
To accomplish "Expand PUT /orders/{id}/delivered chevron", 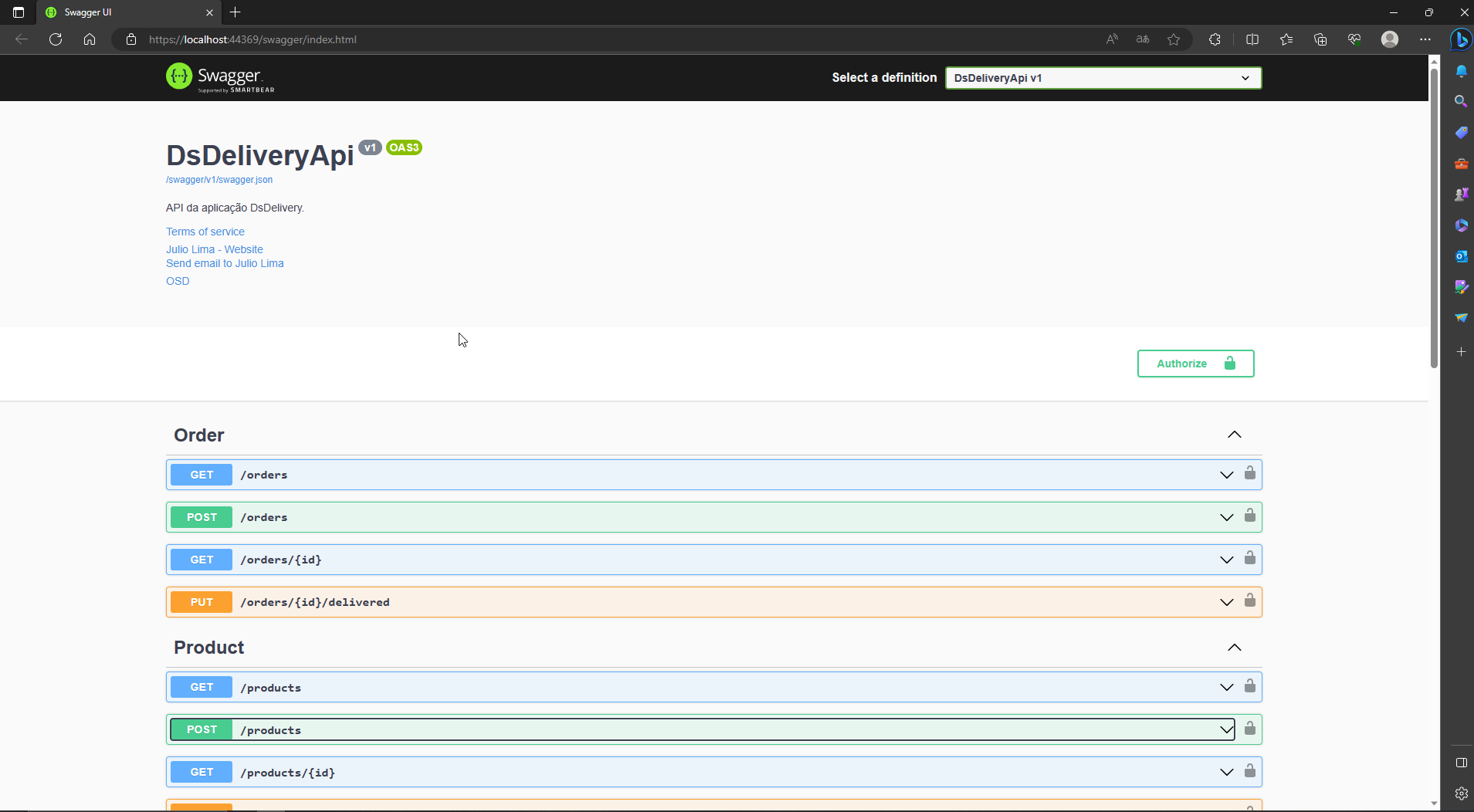I will [x=1226, y=602].
